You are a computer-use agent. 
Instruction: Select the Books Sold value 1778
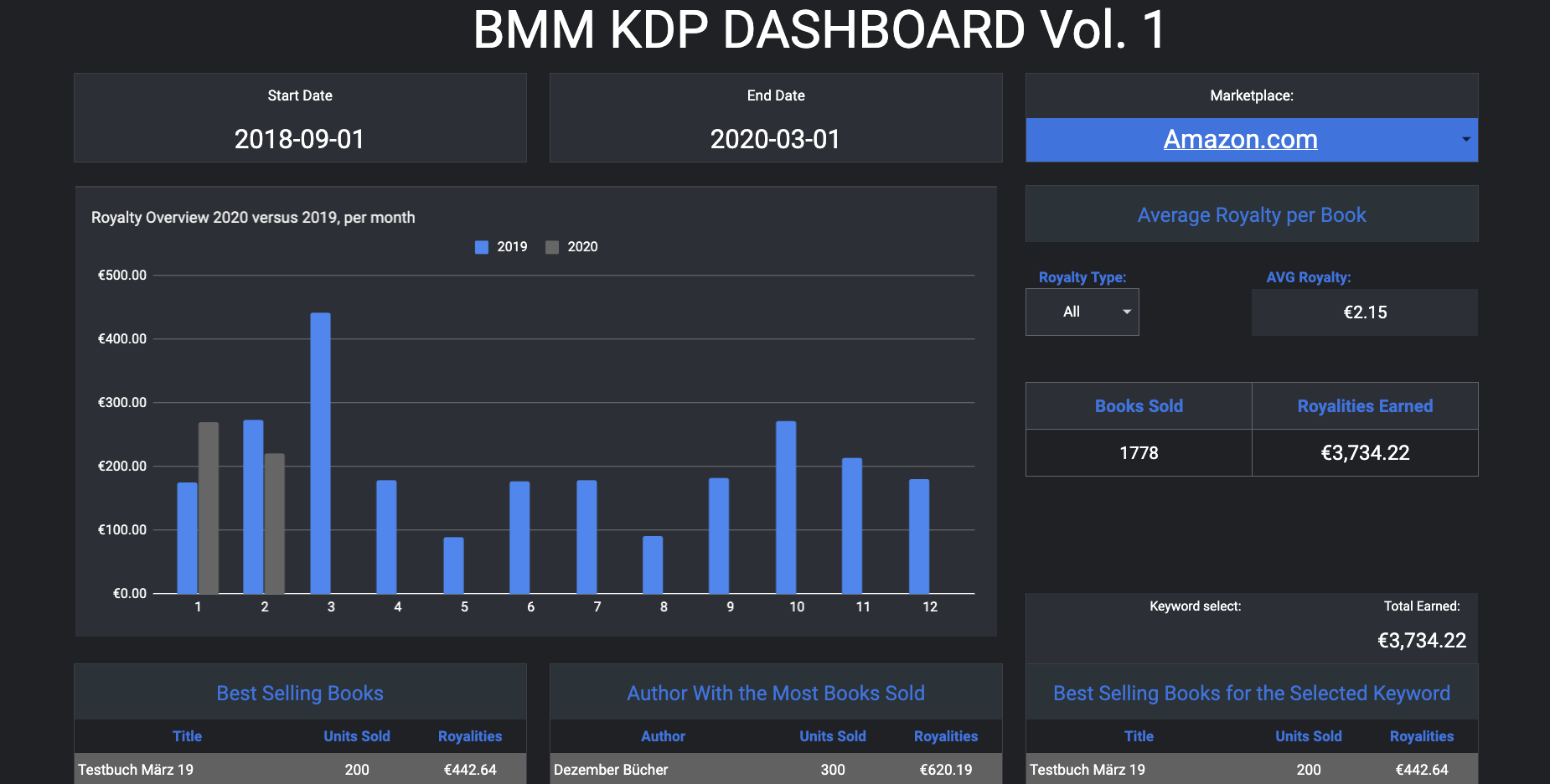coord(1139,453)
